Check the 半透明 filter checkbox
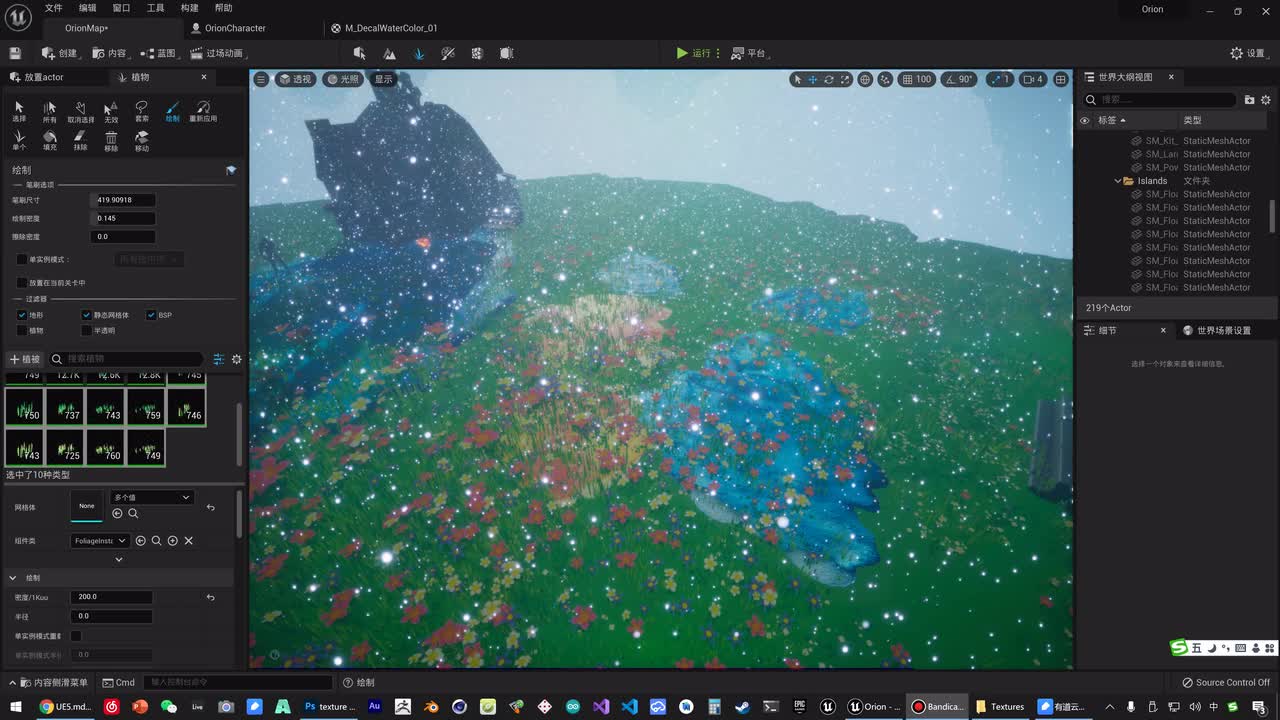 click(86, 330)
